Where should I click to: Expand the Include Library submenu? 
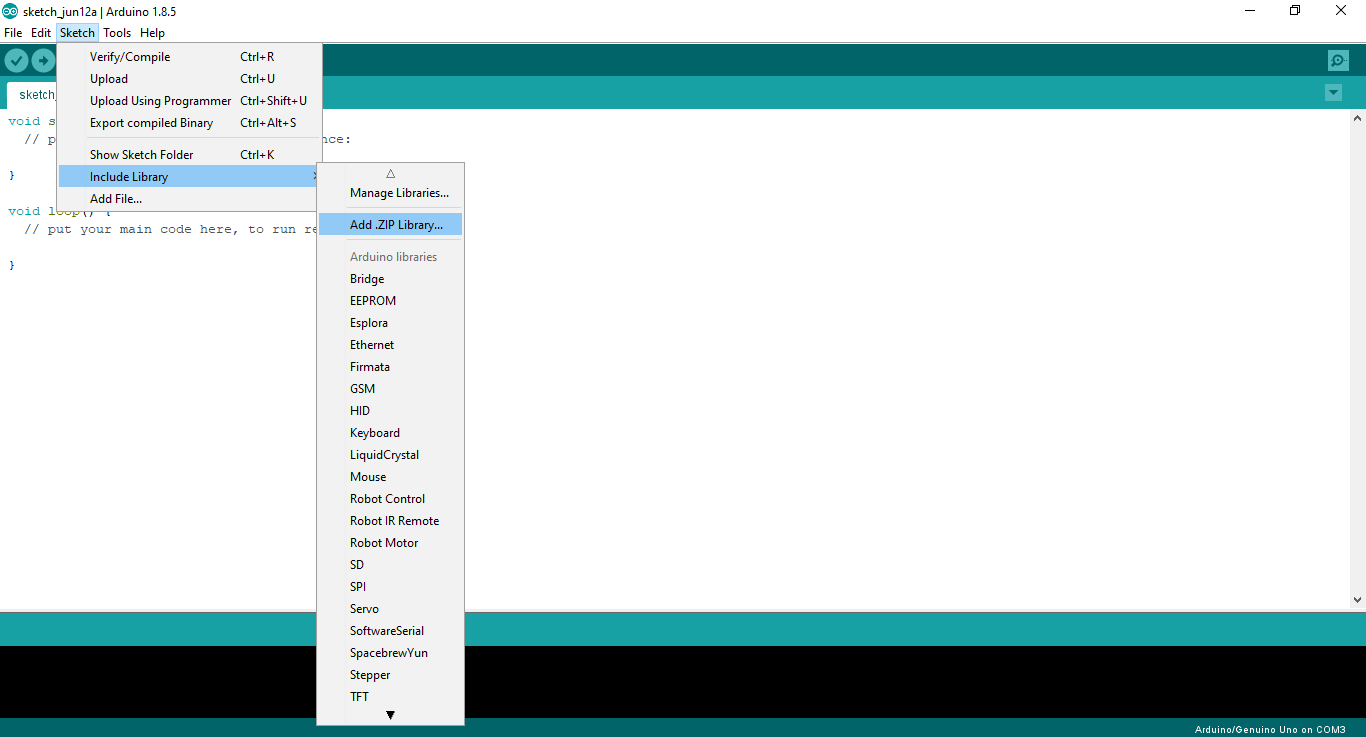click(x=190, y=177)
